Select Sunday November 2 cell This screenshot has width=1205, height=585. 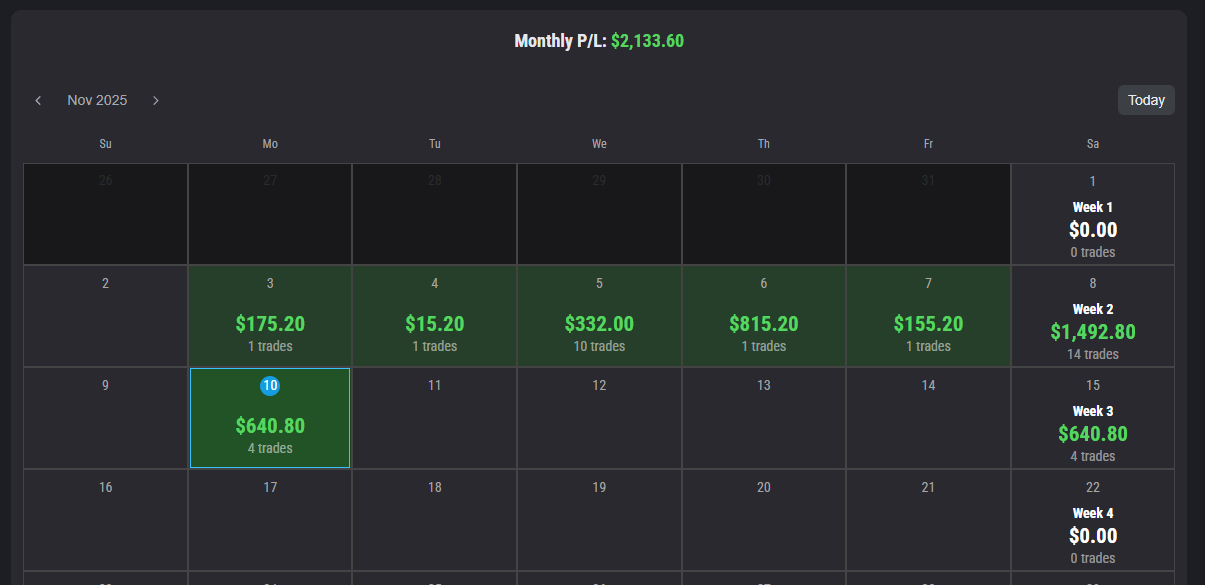[105, 316]
